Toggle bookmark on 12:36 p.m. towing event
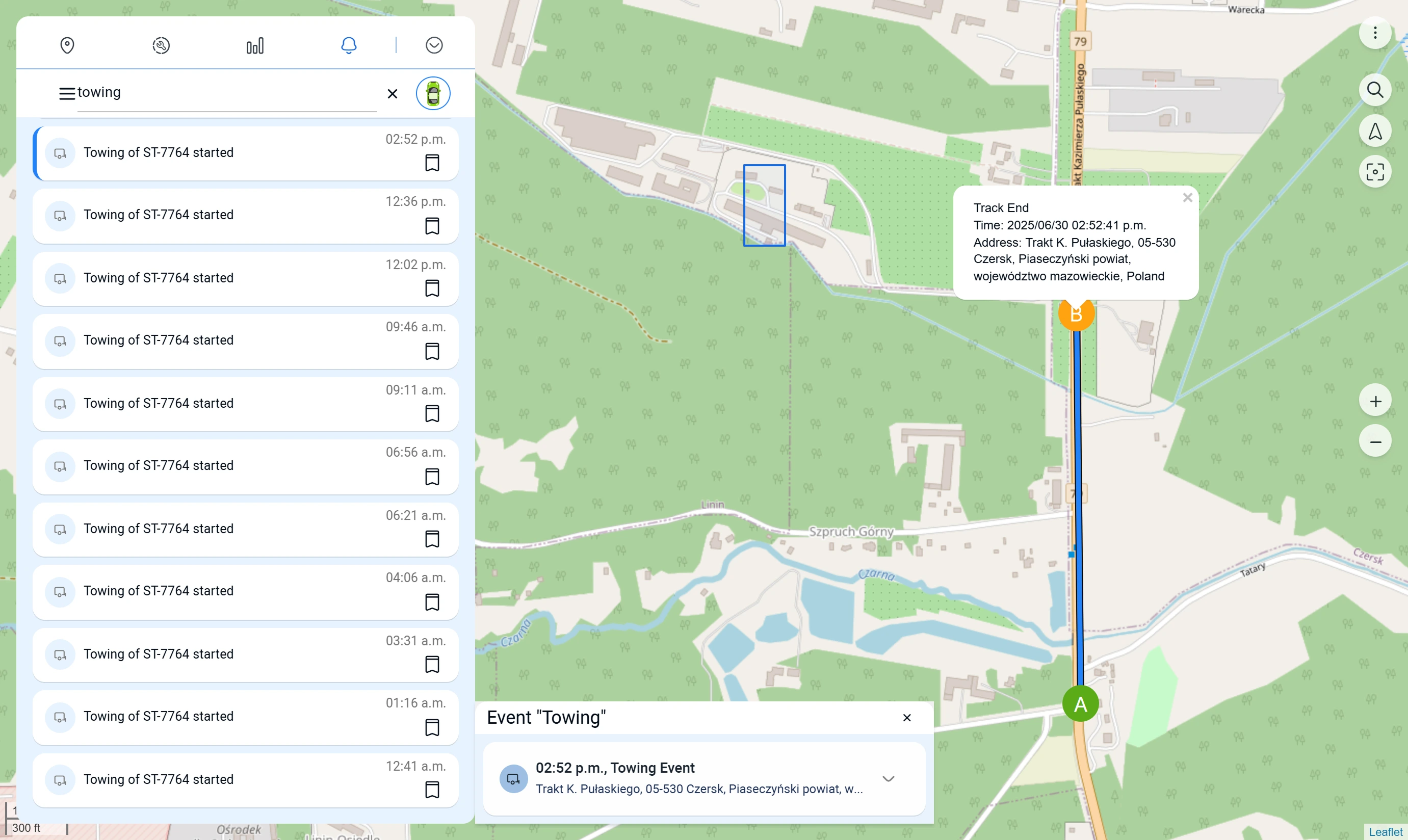Image resolution: width=1408 pixels, height=840 pixels. 432,226
